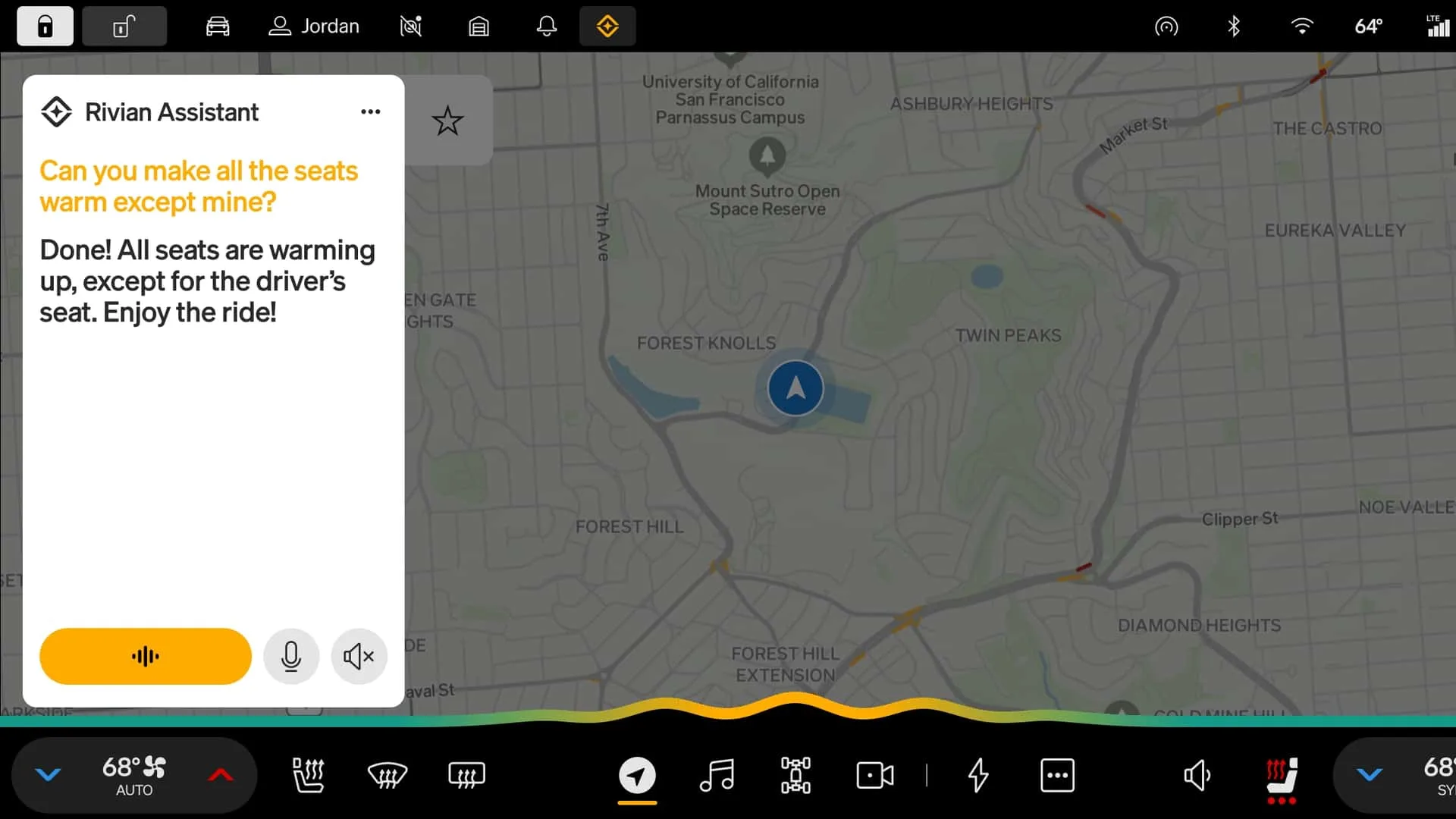
Task: Open Rivian Assistant options ellipsis
Action: pyautogui.click(x=370, y=112)
